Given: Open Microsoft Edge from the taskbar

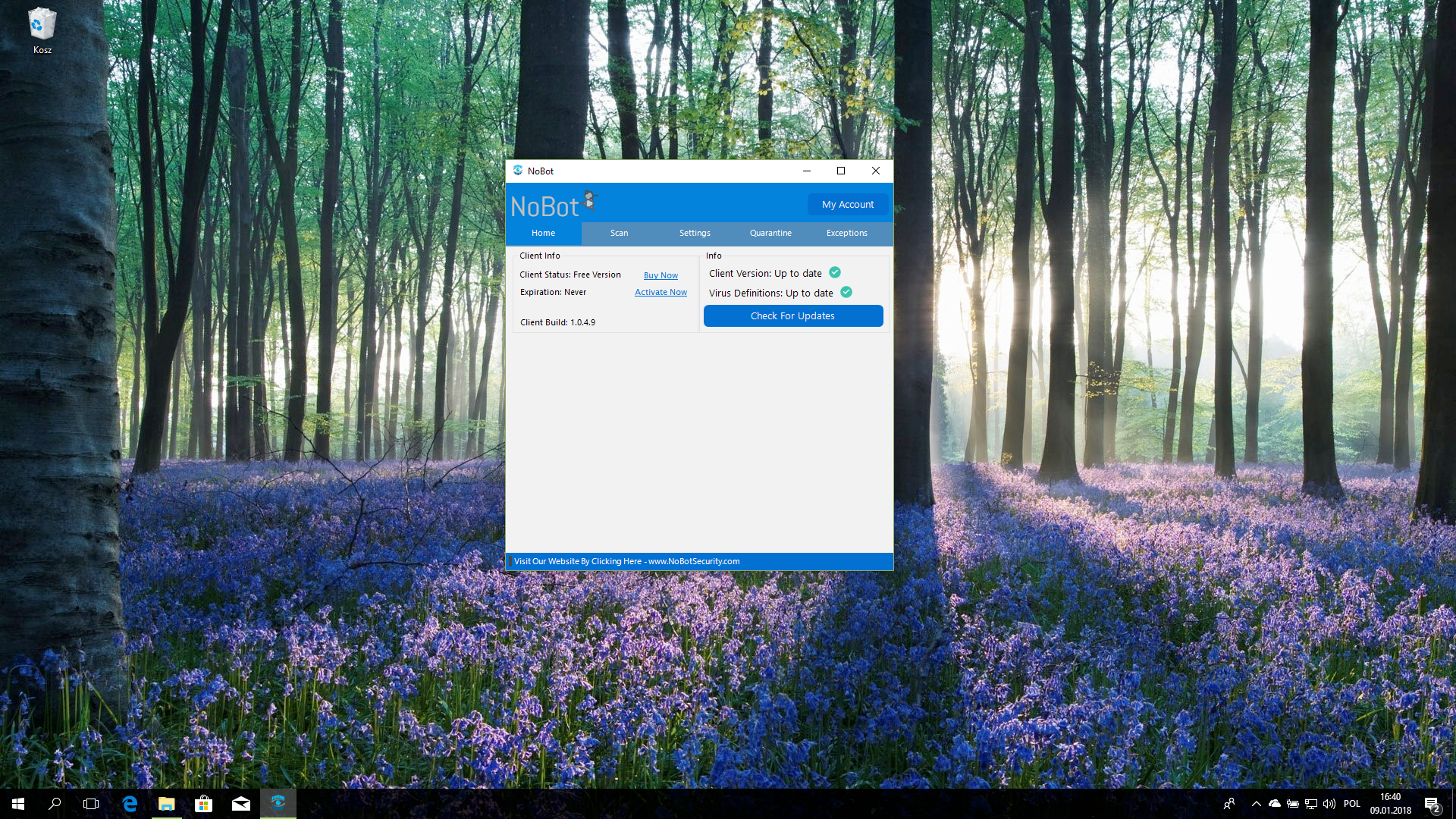Looking at the screenshot, I should (x=130, y=804).
